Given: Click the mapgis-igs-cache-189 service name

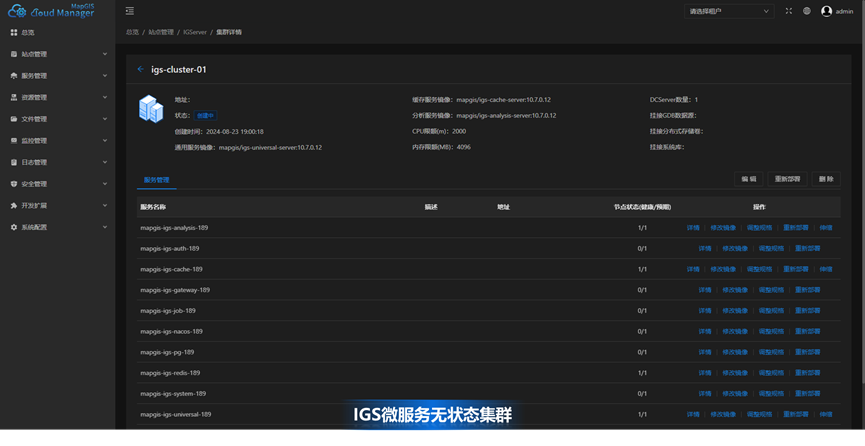Looking at the screenshot, I should click(171, 269).
